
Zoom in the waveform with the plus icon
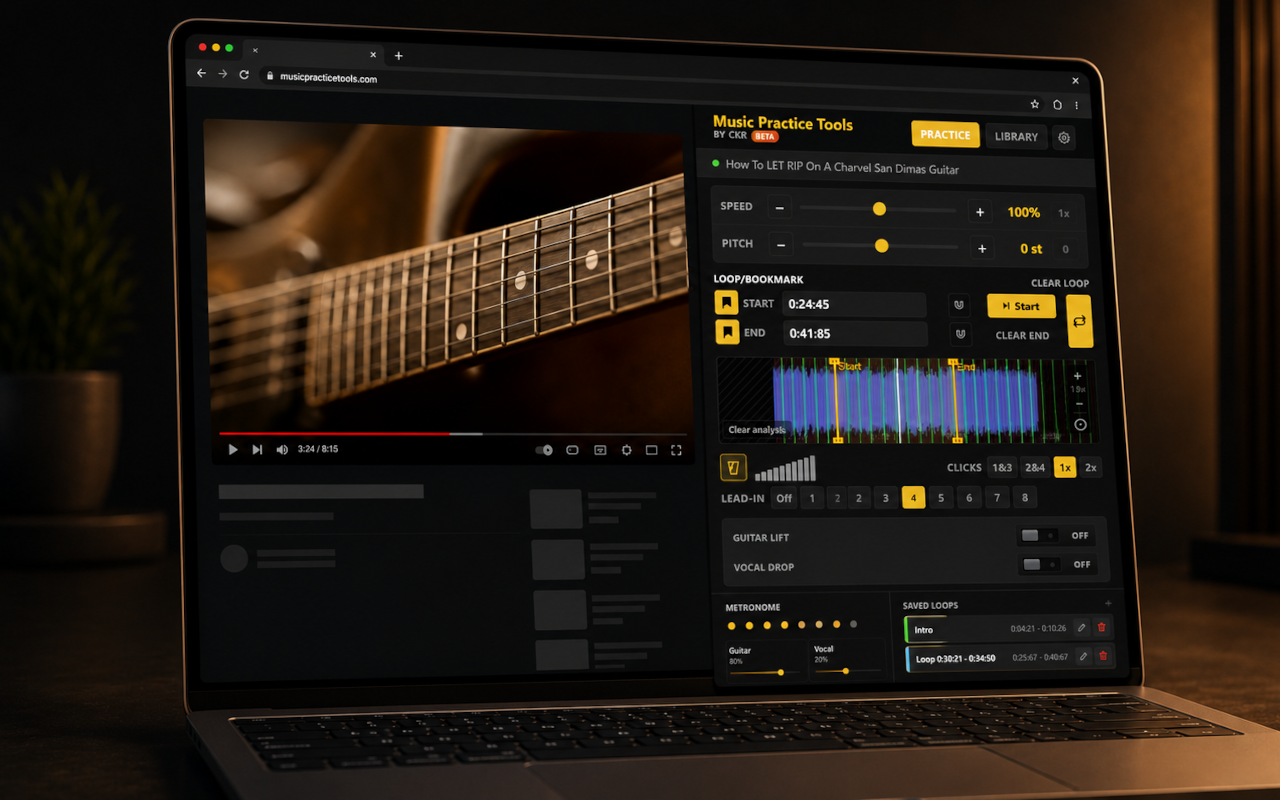point(1077,376)
